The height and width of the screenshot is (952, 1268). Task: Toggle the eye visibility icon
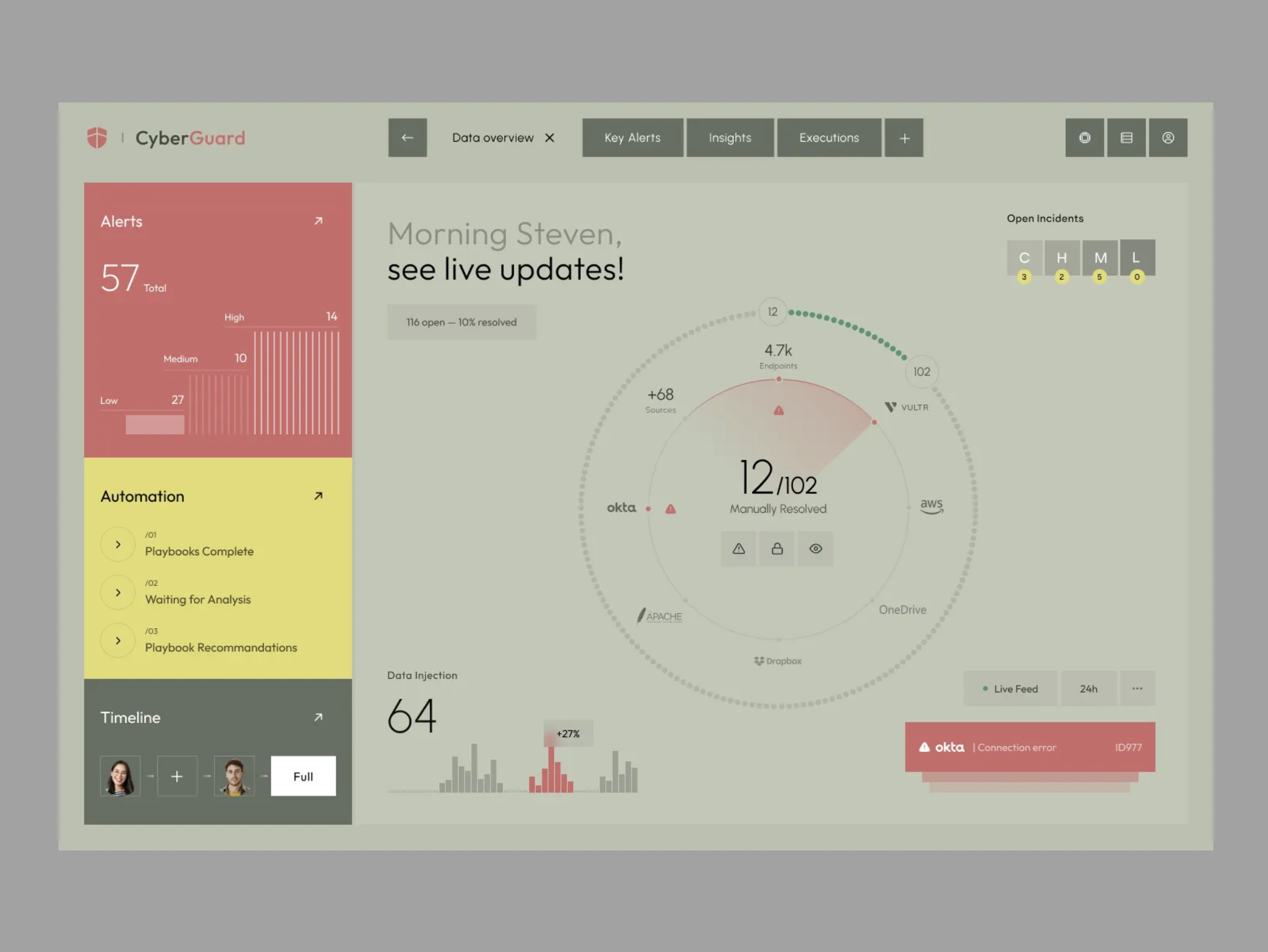[815, 549]
